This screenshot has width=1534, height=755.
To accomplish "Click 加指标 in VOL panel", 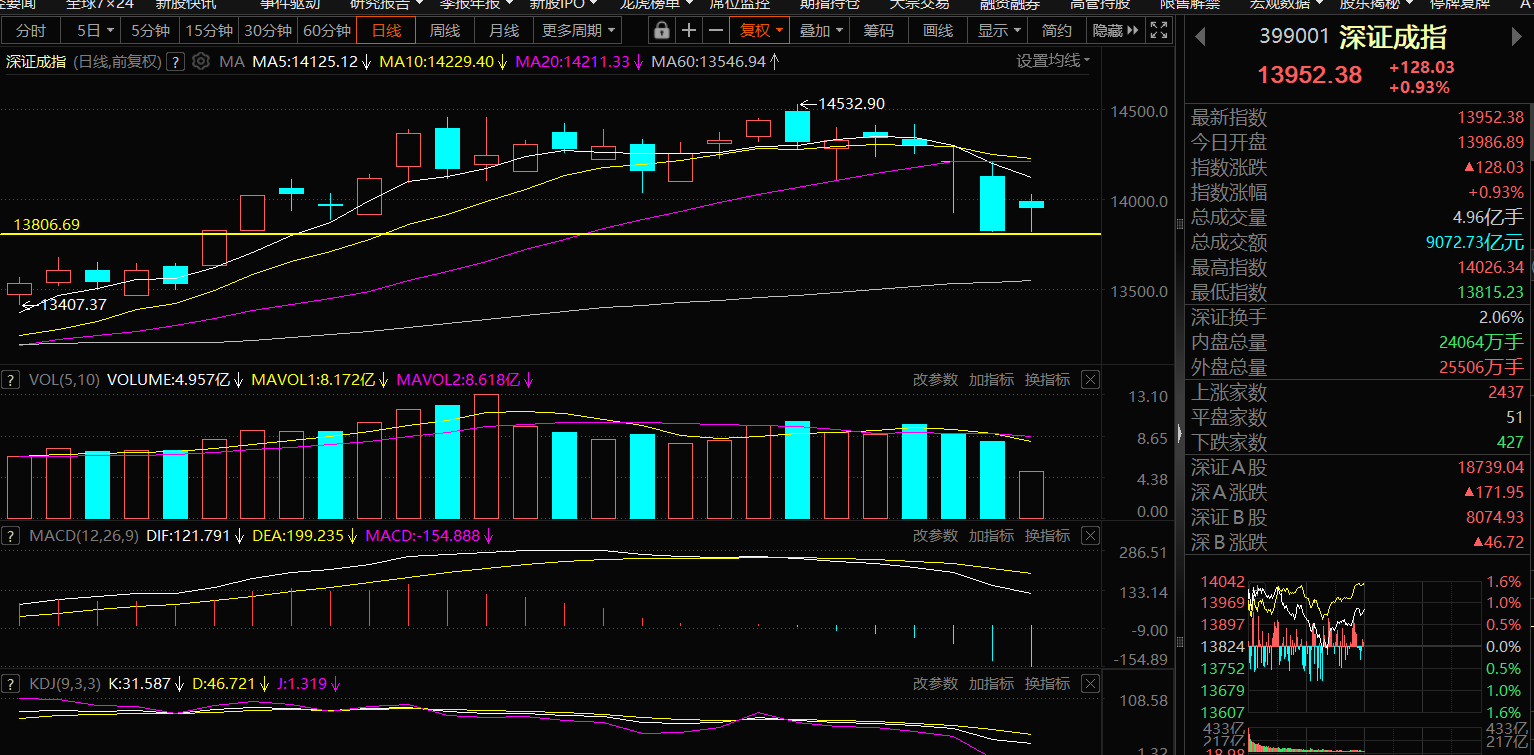I will pyautogui.click(x=991, y=380).
